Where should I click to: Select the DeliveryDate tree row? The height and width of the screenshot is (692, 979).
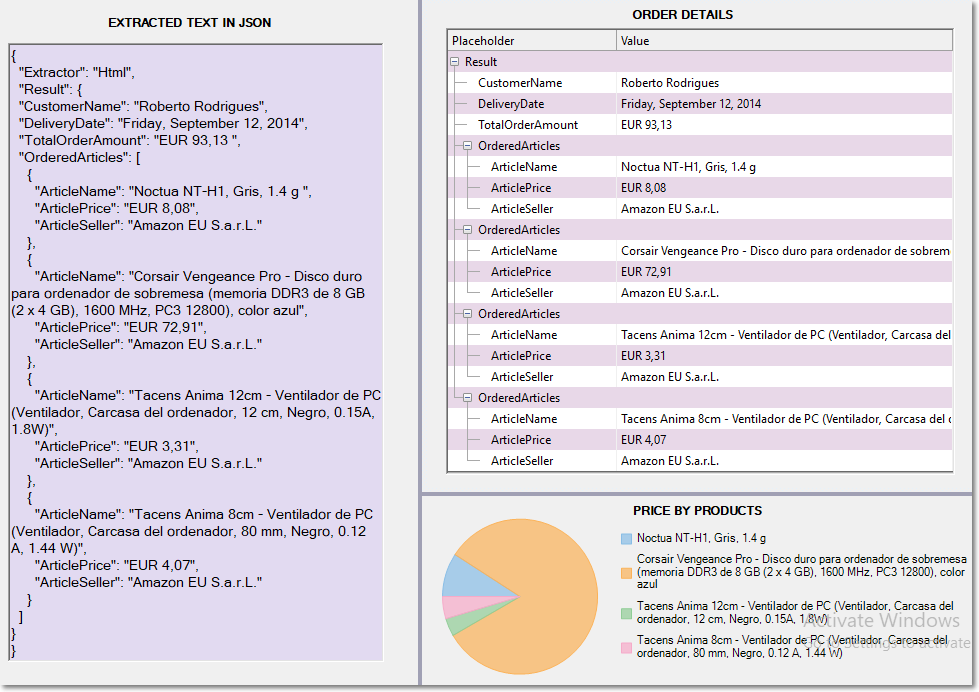coord(511,104)
